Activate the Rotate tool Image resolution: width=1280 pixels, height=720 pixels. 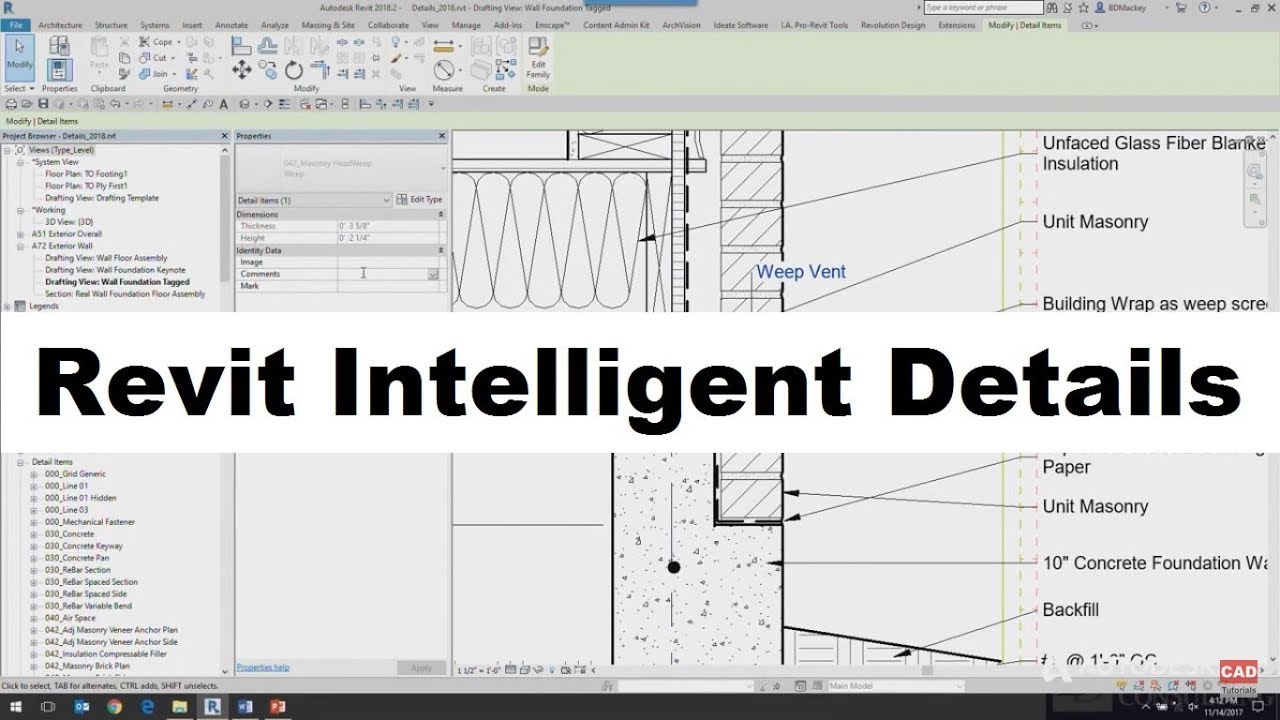point(293,70)
